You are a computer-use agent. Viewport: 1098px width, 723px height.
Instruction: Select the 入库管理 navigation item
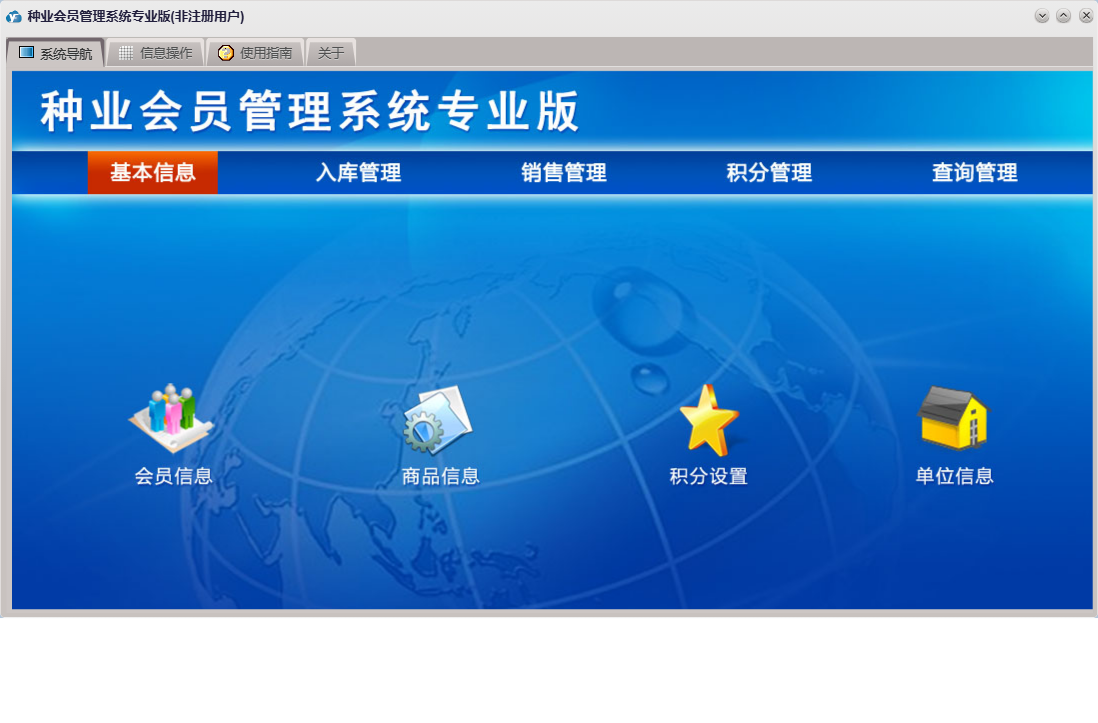pyautogui.click(x=359, y=172)
